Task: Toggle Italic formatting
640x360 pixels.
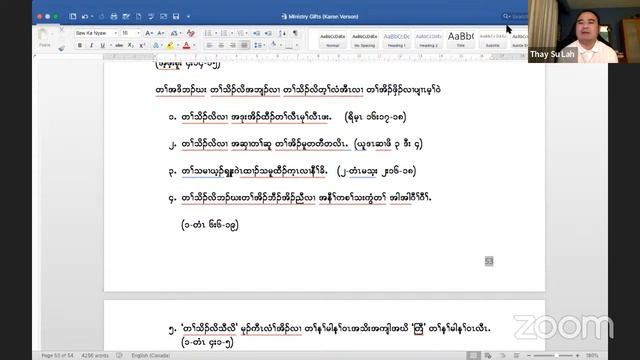Action: tap(91, 45)
